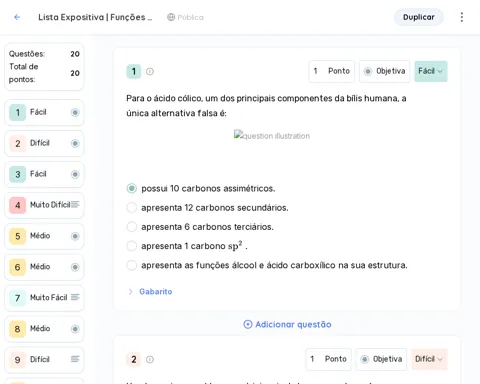Viewport: 480px width, 384px height.
Task: Open the Difícil difficulty dropdown of question 2
Action: [429, 359]
